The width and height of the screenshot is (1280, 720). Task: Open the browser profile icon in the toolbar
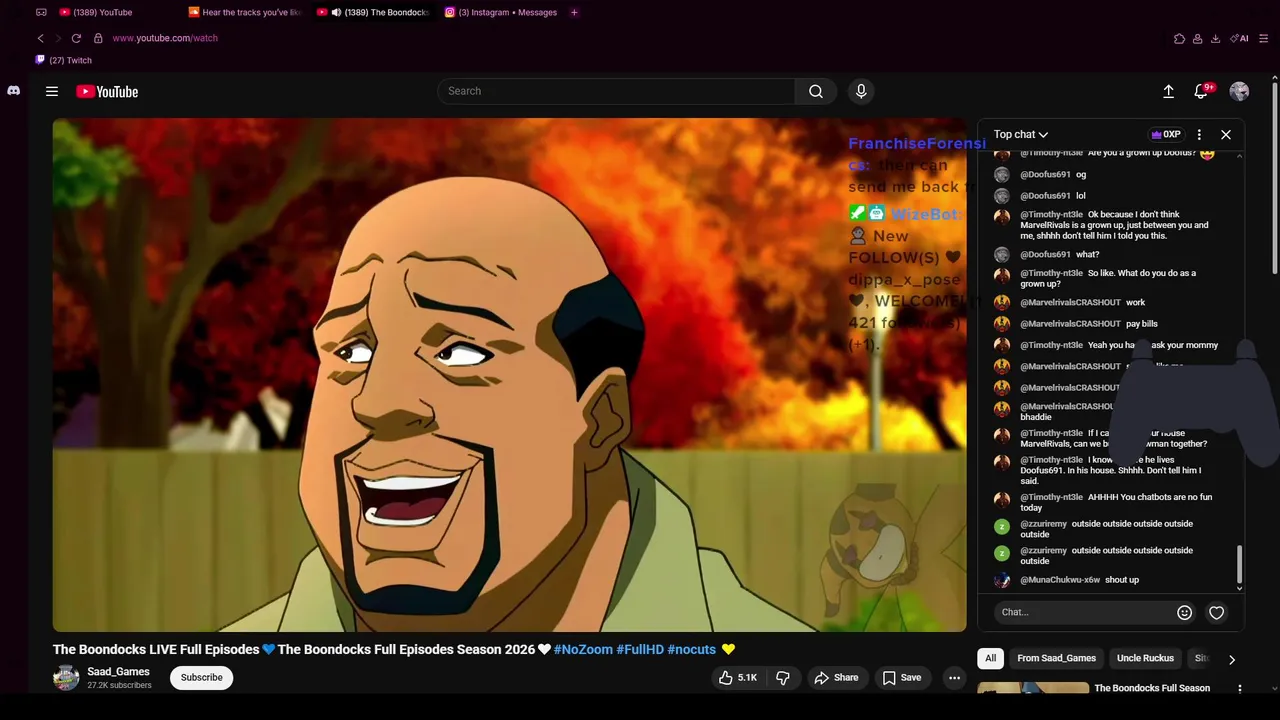1197,38
